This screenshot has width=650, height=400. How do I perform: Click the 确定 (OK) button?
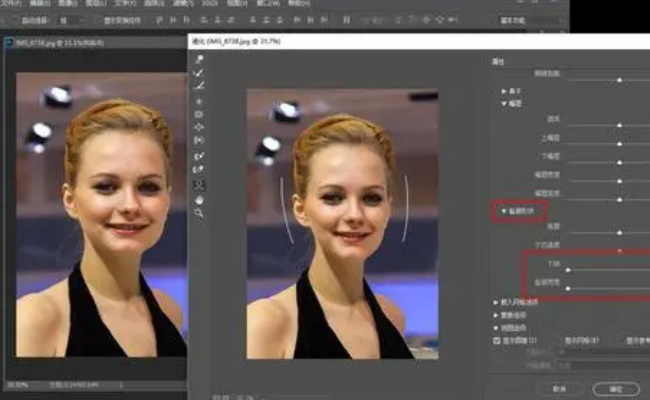[x=615, y=387]
